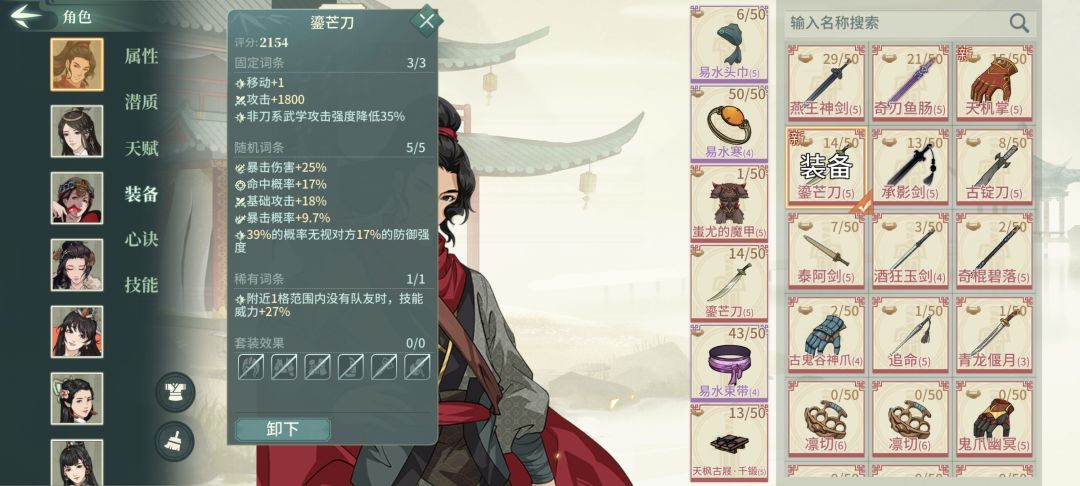
Task: Click the back arrow beside 角色
Action: [x=27, y=17]
